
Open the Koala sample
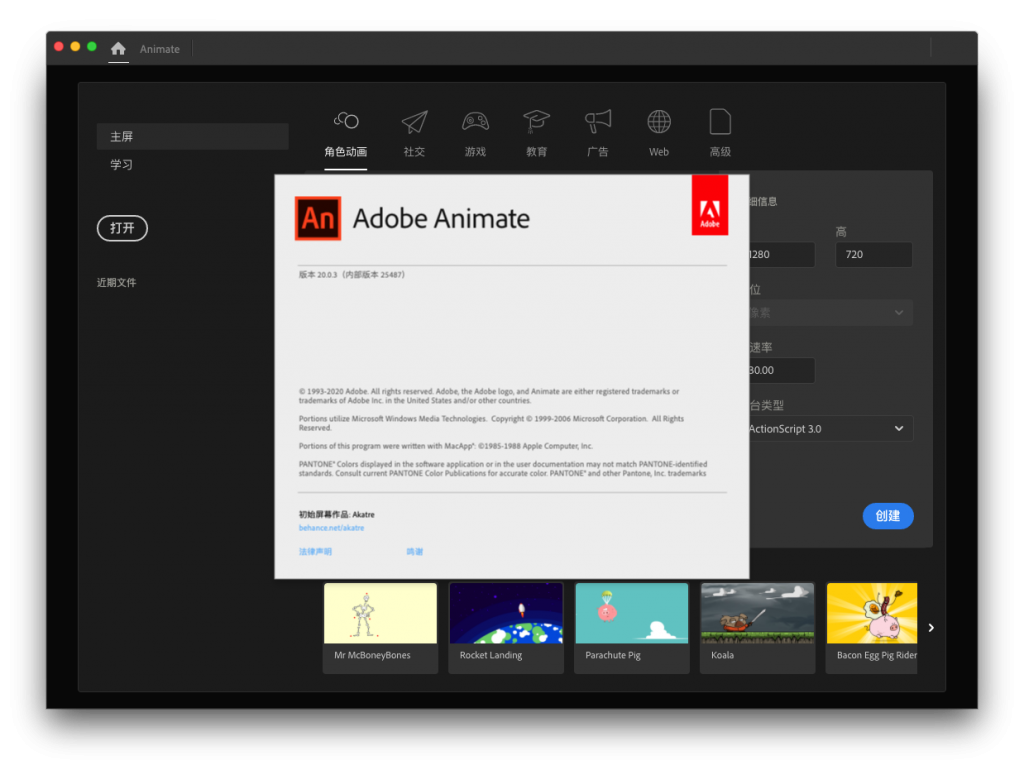tap(758, 628)
